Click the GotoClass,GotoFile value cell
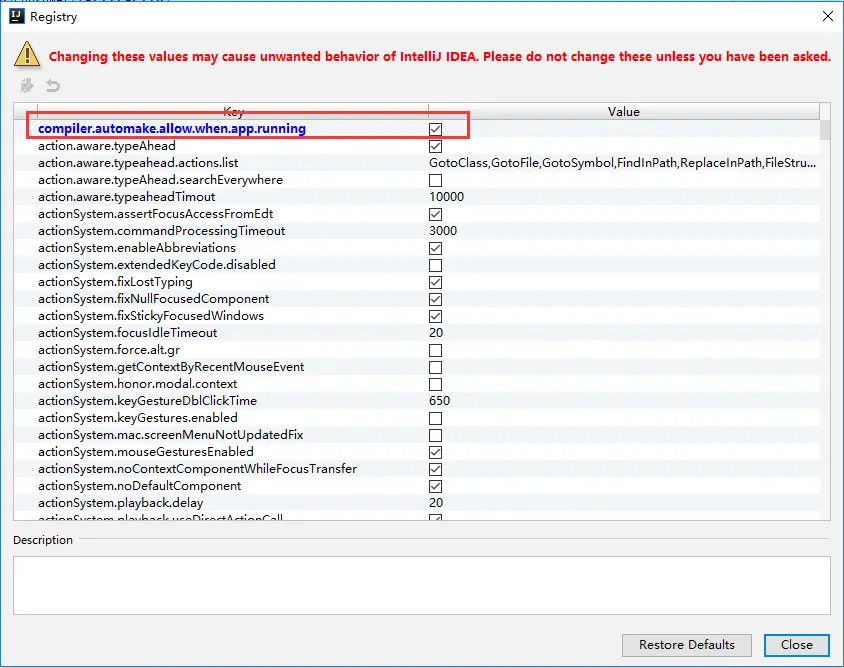Viewport: 844px width, 668px height. [622, 163]
